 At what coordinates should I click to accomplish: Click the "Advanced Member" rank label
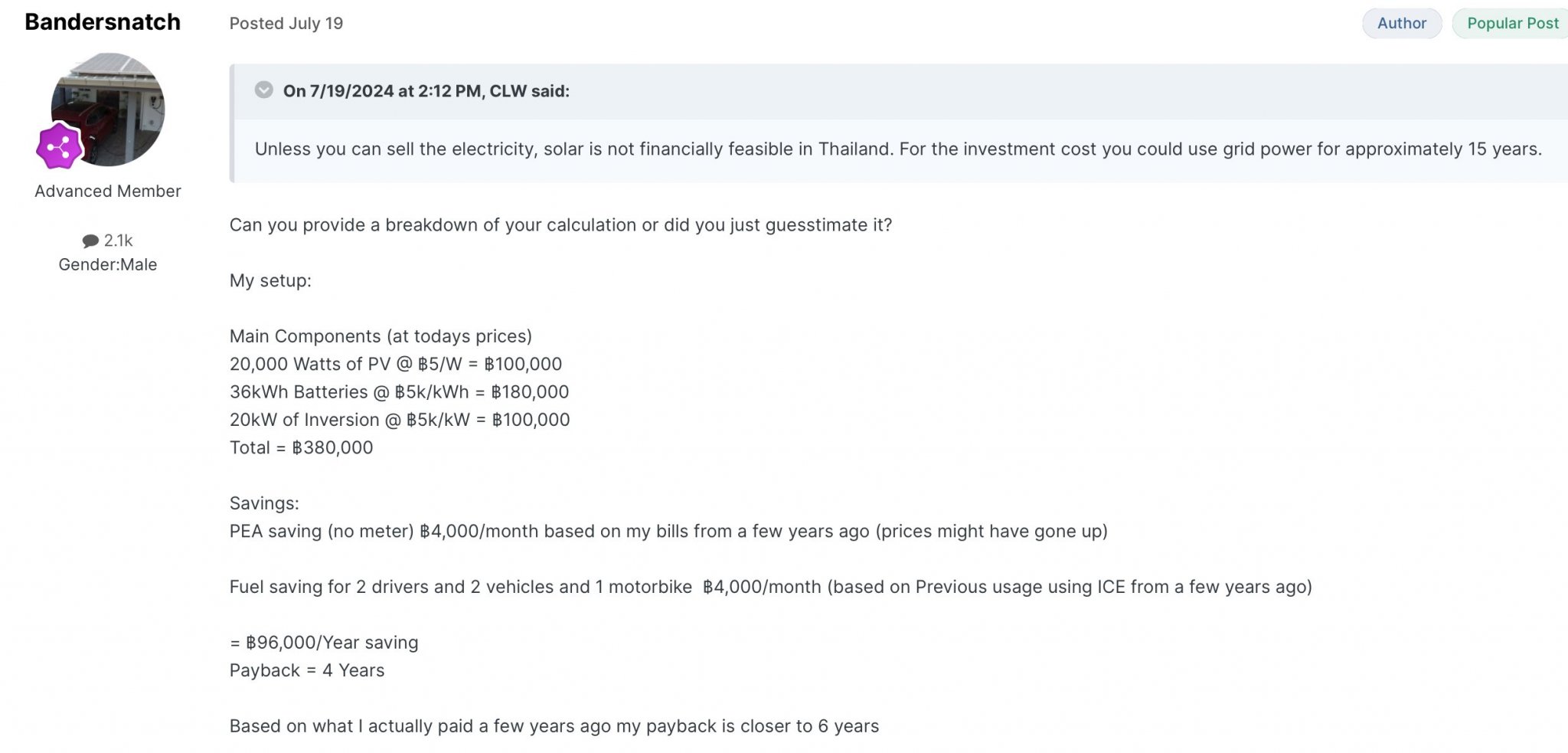[108, 192]
